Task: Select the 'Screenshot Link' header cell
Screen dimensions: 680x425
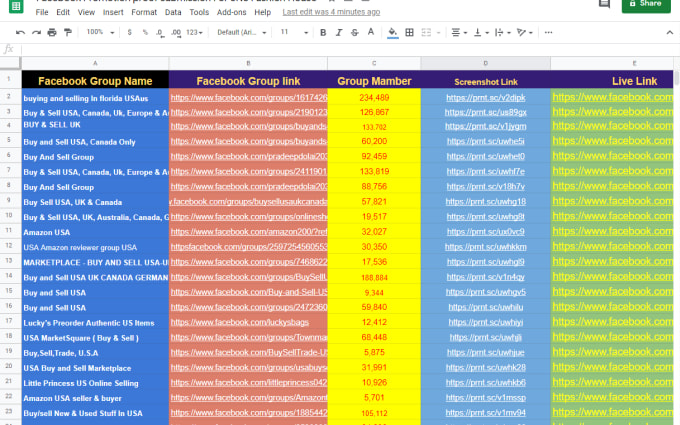Action: point(485,81)
